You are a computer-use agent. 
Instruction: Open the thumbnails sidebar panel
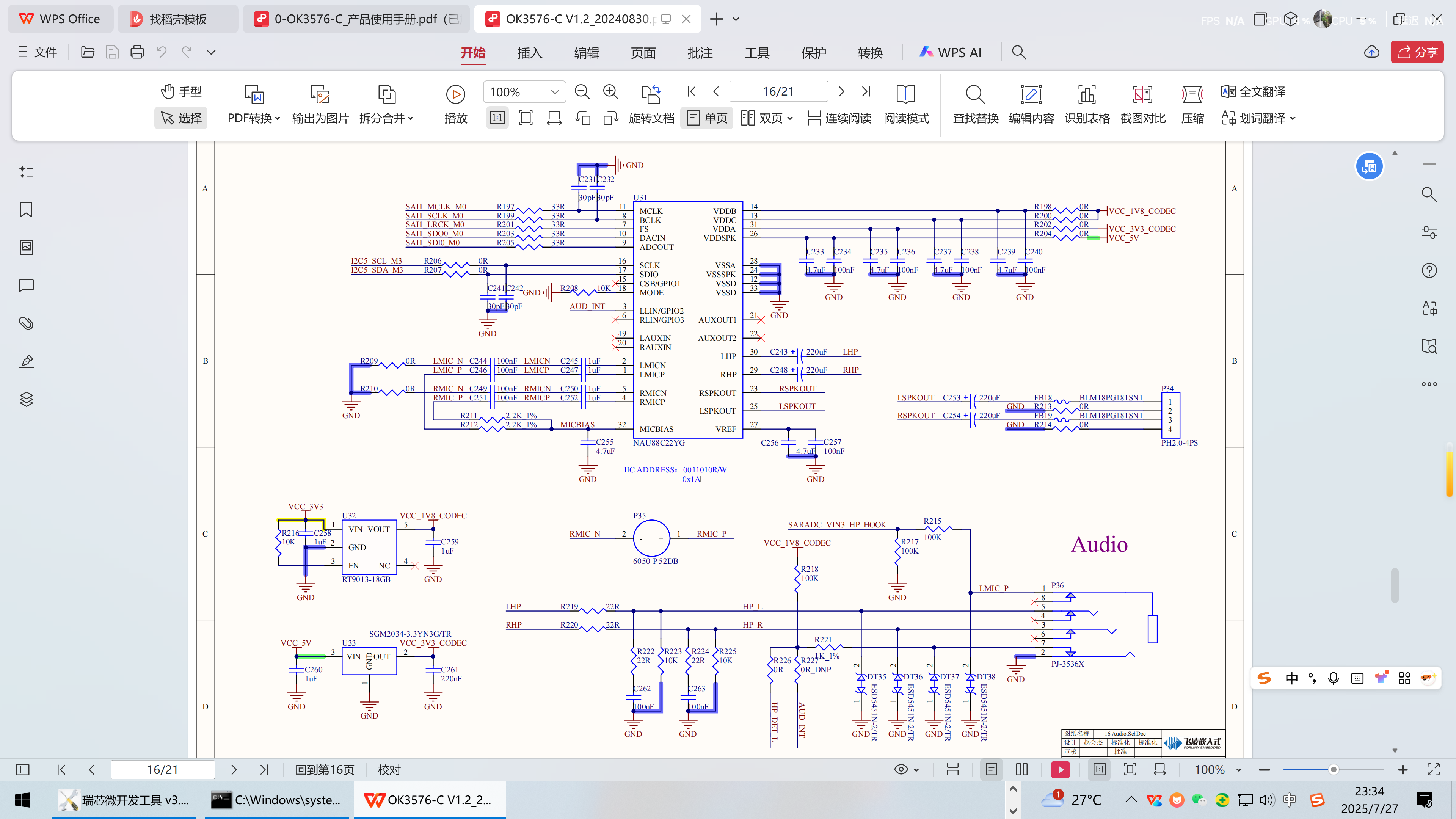click(x=26, y=248)
